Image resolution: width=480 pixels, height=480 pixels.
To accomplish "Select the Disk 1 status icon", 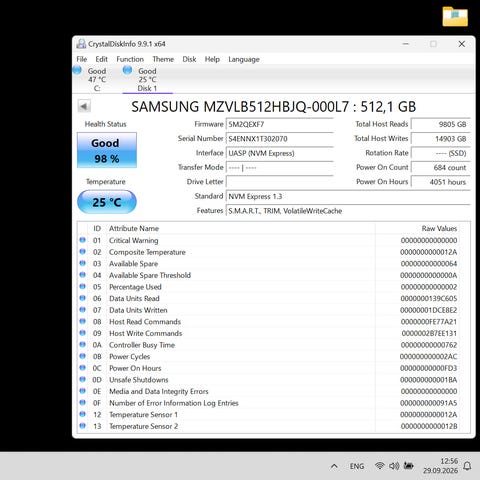I will tap(127, 70).
